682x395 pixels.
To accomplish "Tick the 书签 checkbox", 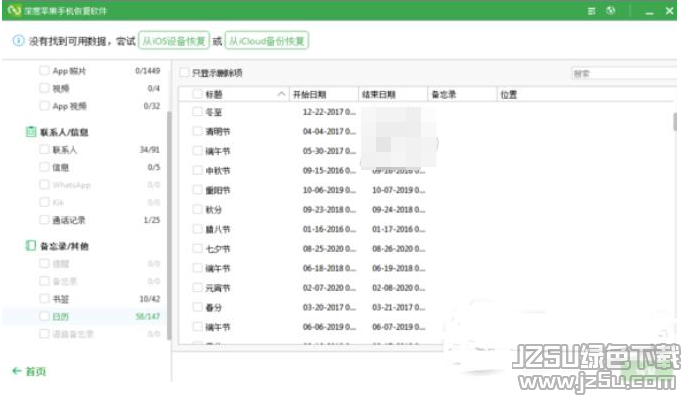I will point(44,298).
